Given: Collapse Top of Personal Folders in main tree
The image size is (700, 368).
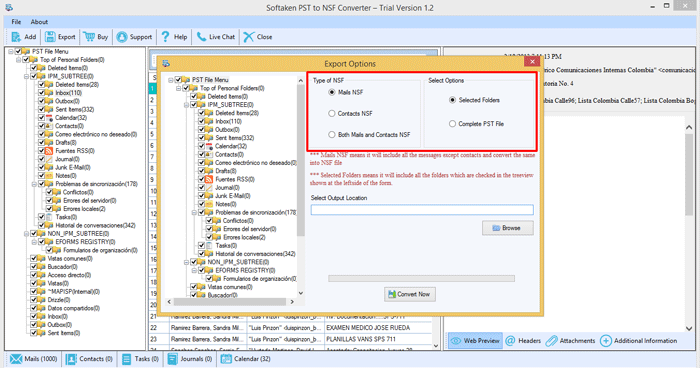Looking at the screenshot, I should coord(18,60).
